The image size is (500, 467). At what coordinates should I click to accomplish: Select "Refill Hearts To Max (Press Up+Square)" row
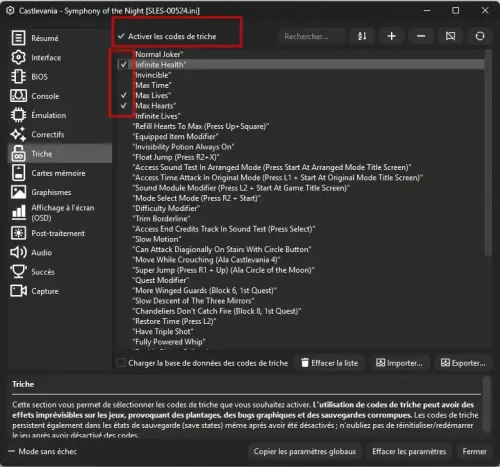point(301,126)
